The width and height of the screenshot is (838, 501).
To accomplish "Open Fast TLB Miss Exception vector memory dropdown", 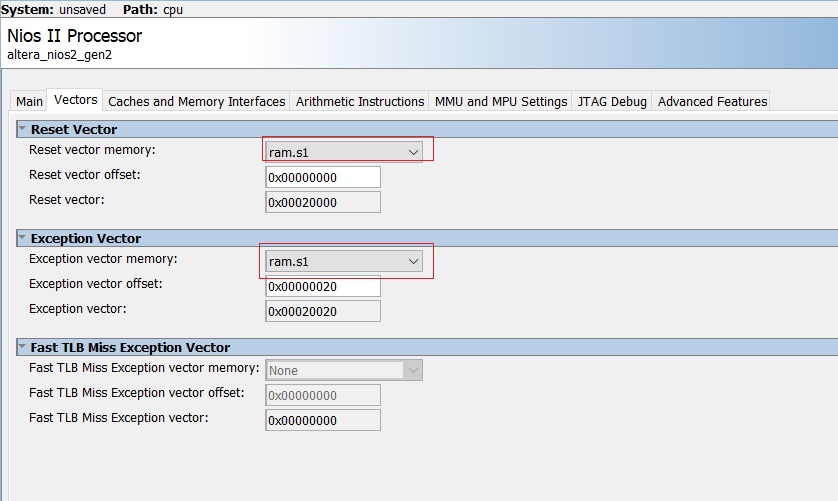I will tap(344, 370).
